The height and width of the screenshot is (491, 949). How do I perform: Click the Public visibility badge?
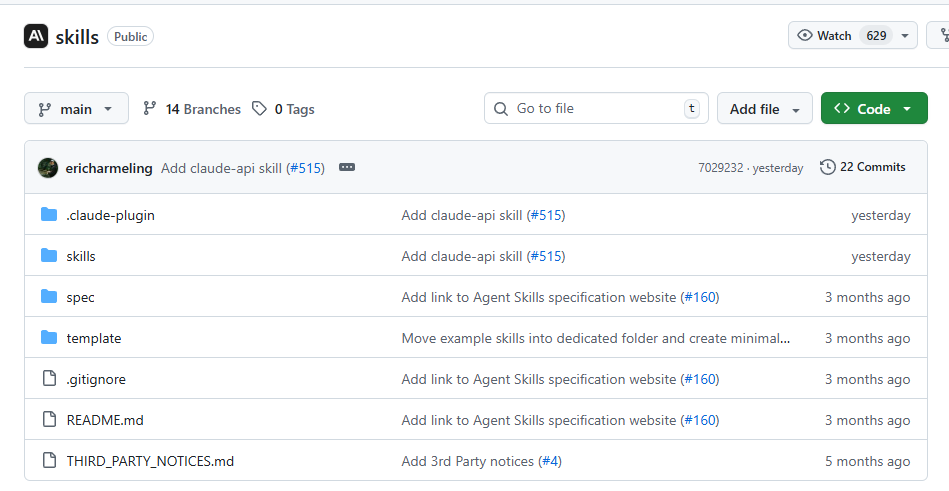tap(130, 36)
